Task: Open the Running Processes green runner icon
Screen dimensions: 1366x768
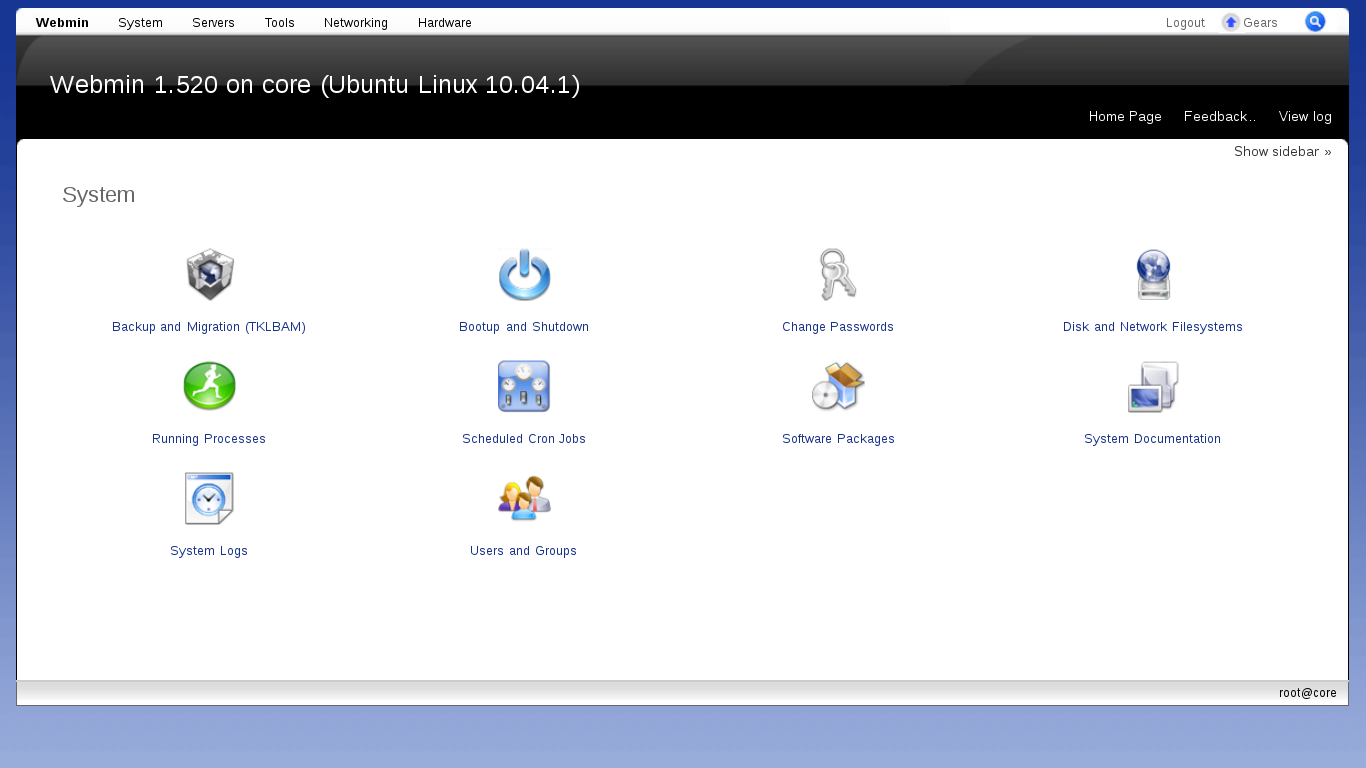Action: [209, 386]
